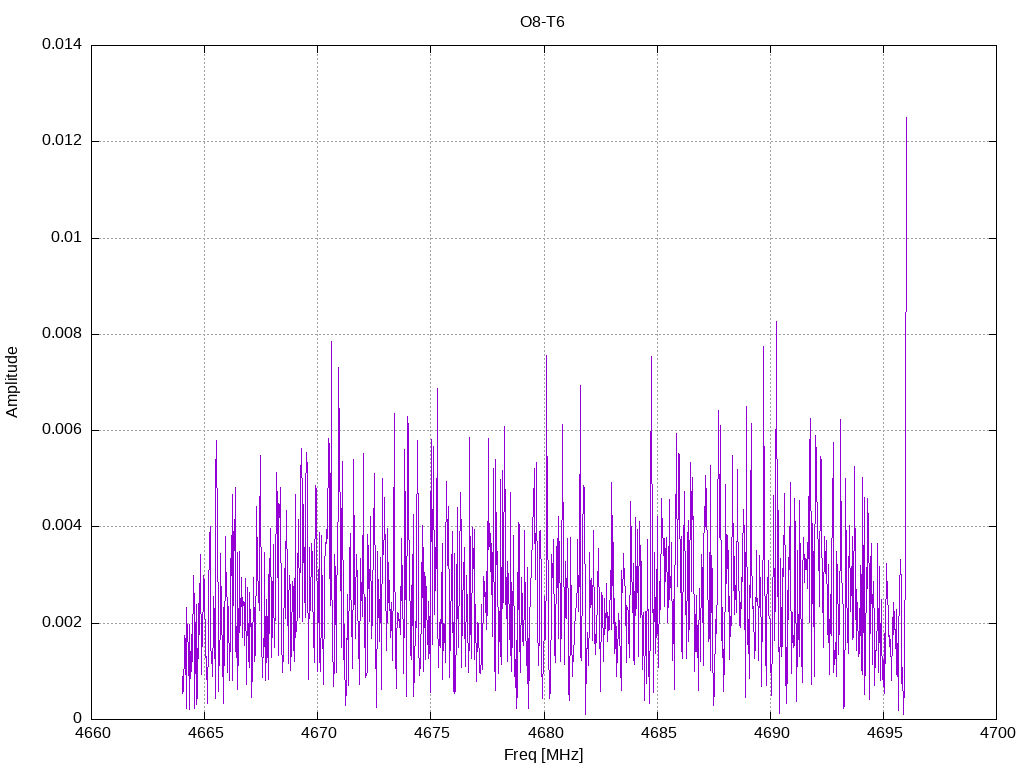This screenshot has width=1024, height=768.
Task: Click the 0.014 y-axis tick label
Action: [x=62, y=44]
